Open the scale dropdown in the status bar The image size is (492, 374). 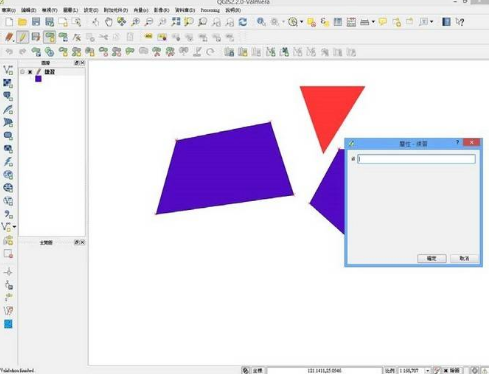click(428, 370)
